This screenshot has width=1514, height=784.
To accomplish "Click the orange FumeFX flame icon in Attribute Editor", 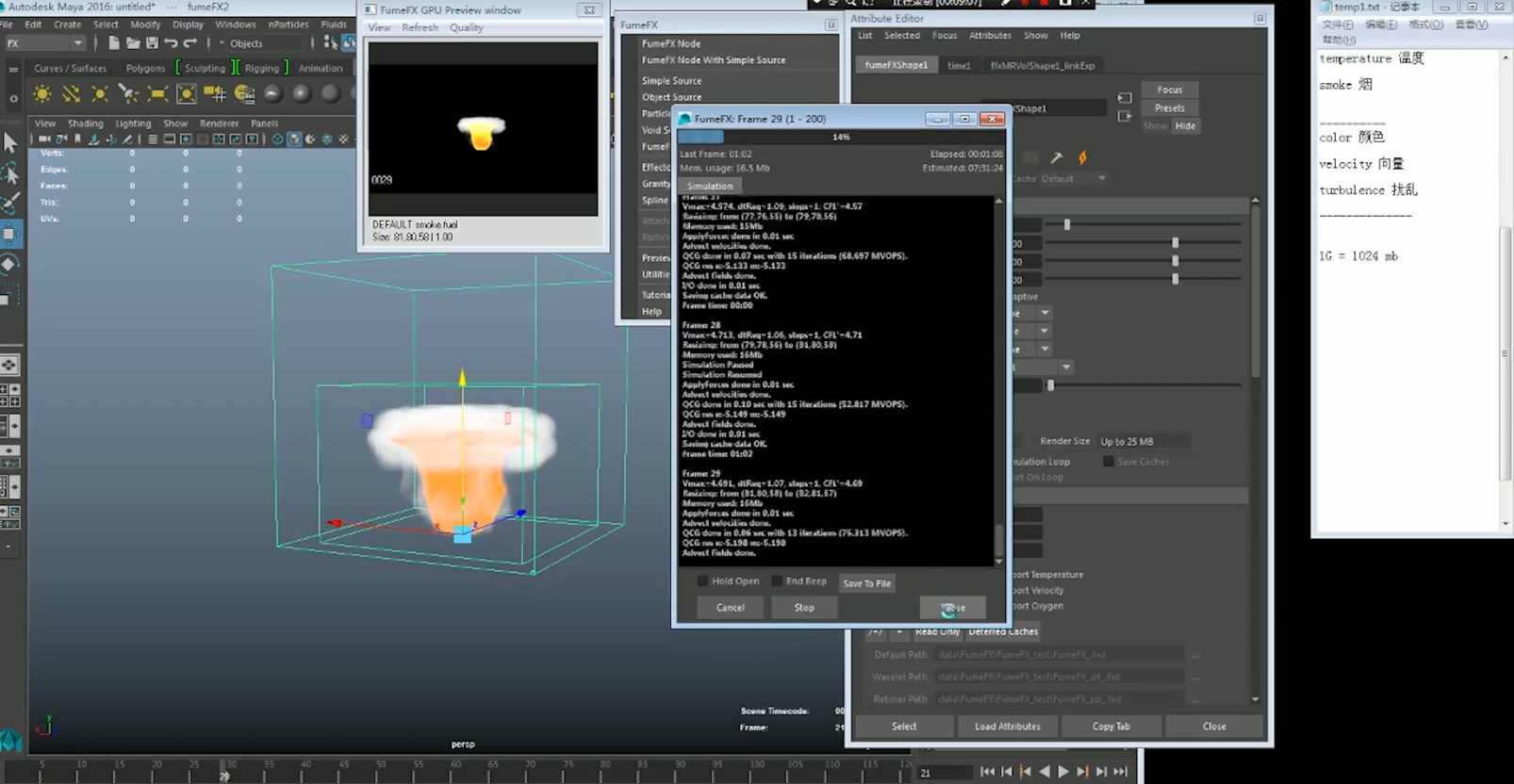I will pyautogui.click(x=1082, y=157).
